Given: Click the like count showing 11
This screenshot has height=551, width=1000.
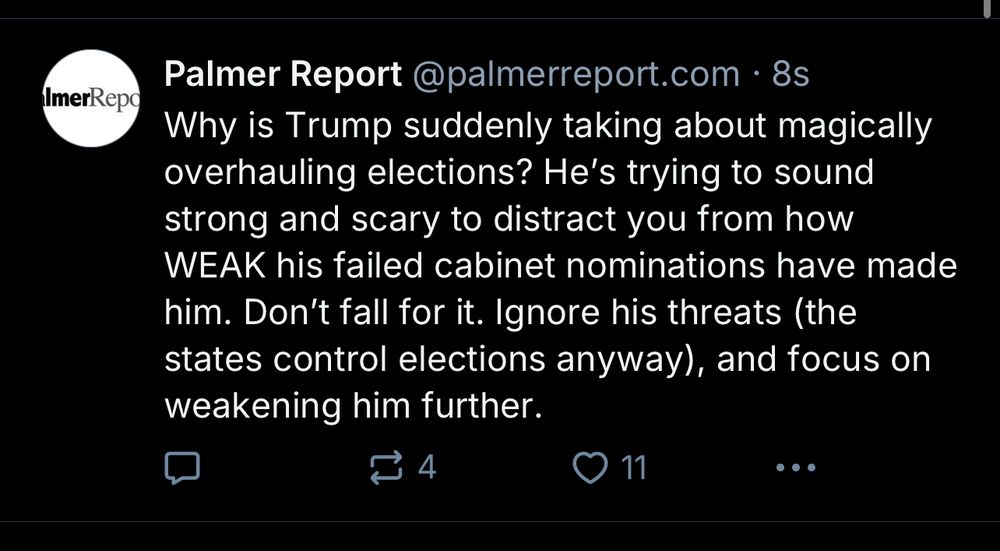Looking at the screenshot, I should coord(634,467).
